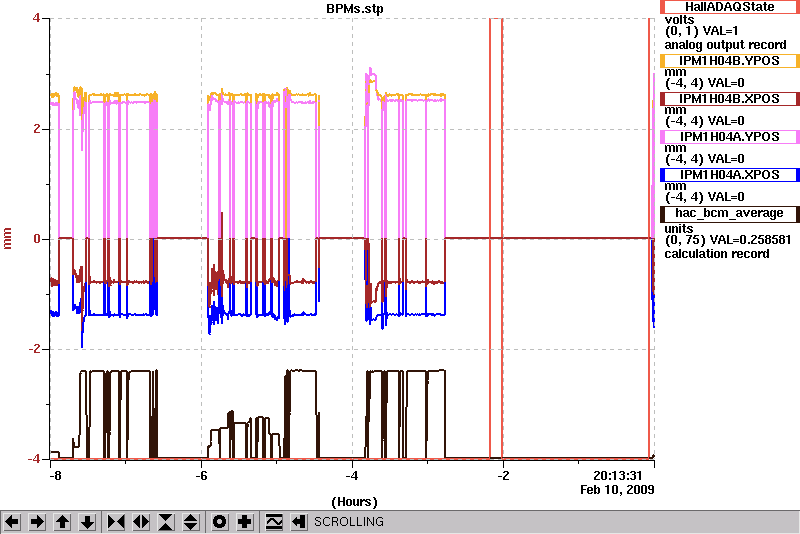Select the IPM1H04A.XPOS blue legend entry

730,175
